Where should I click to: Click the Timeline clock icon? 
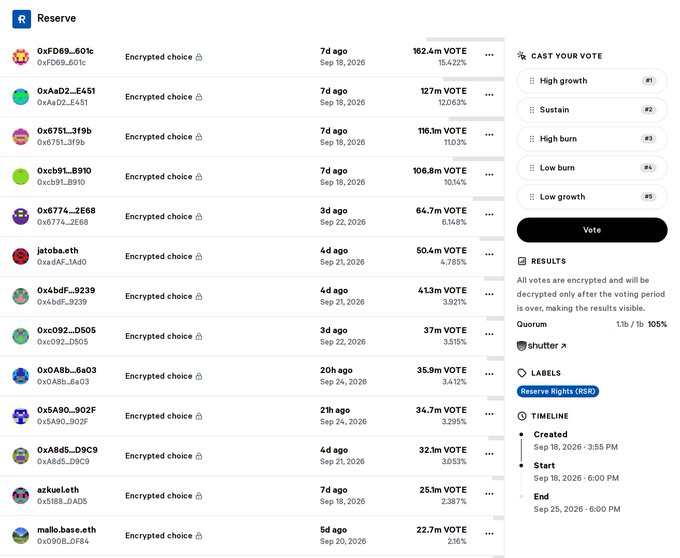tap(522, 416)
